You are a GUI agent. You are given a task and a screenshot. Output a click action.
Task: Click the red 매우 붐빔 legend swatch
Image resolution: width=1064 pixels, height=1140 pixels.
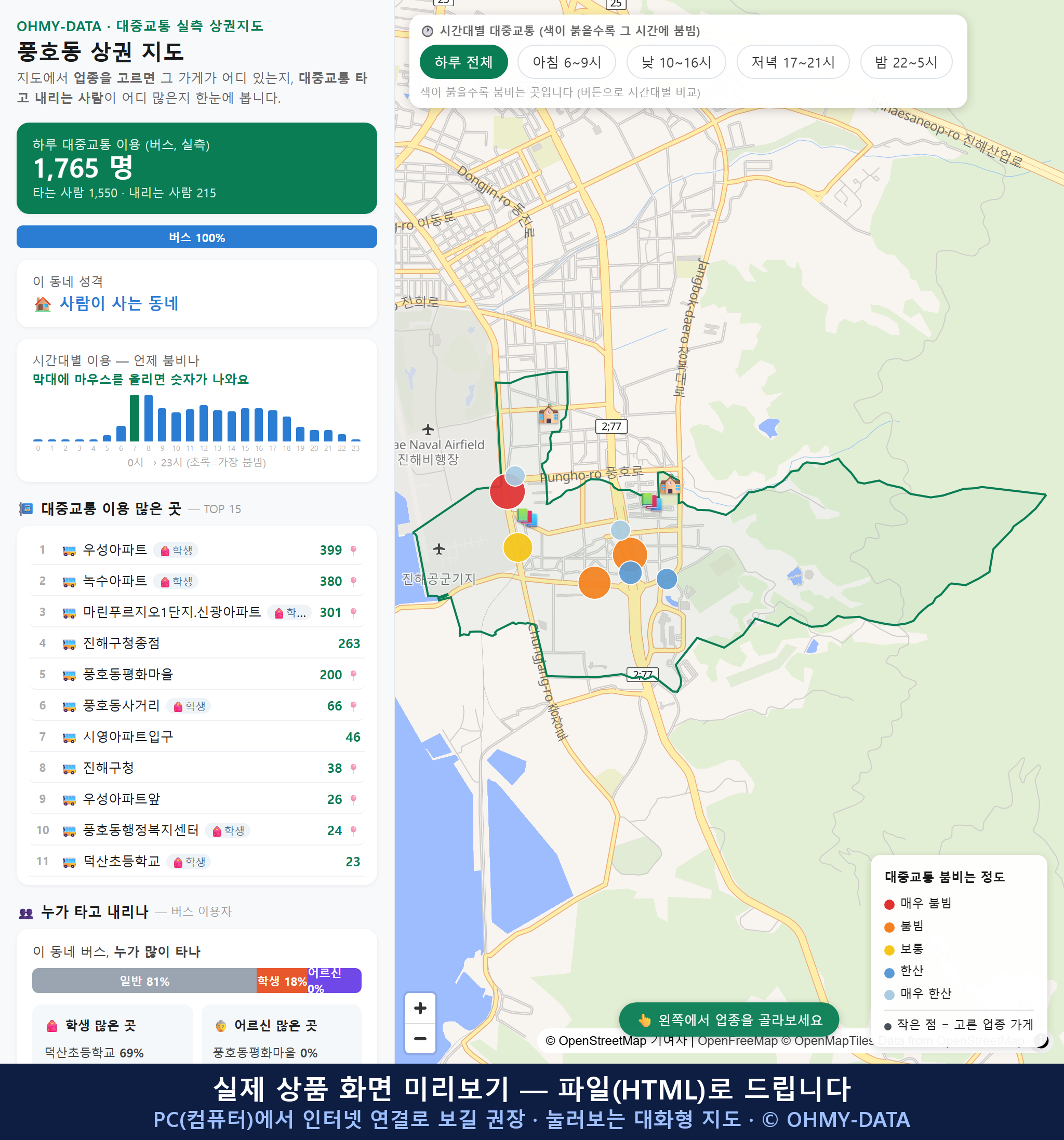point(889,904)
